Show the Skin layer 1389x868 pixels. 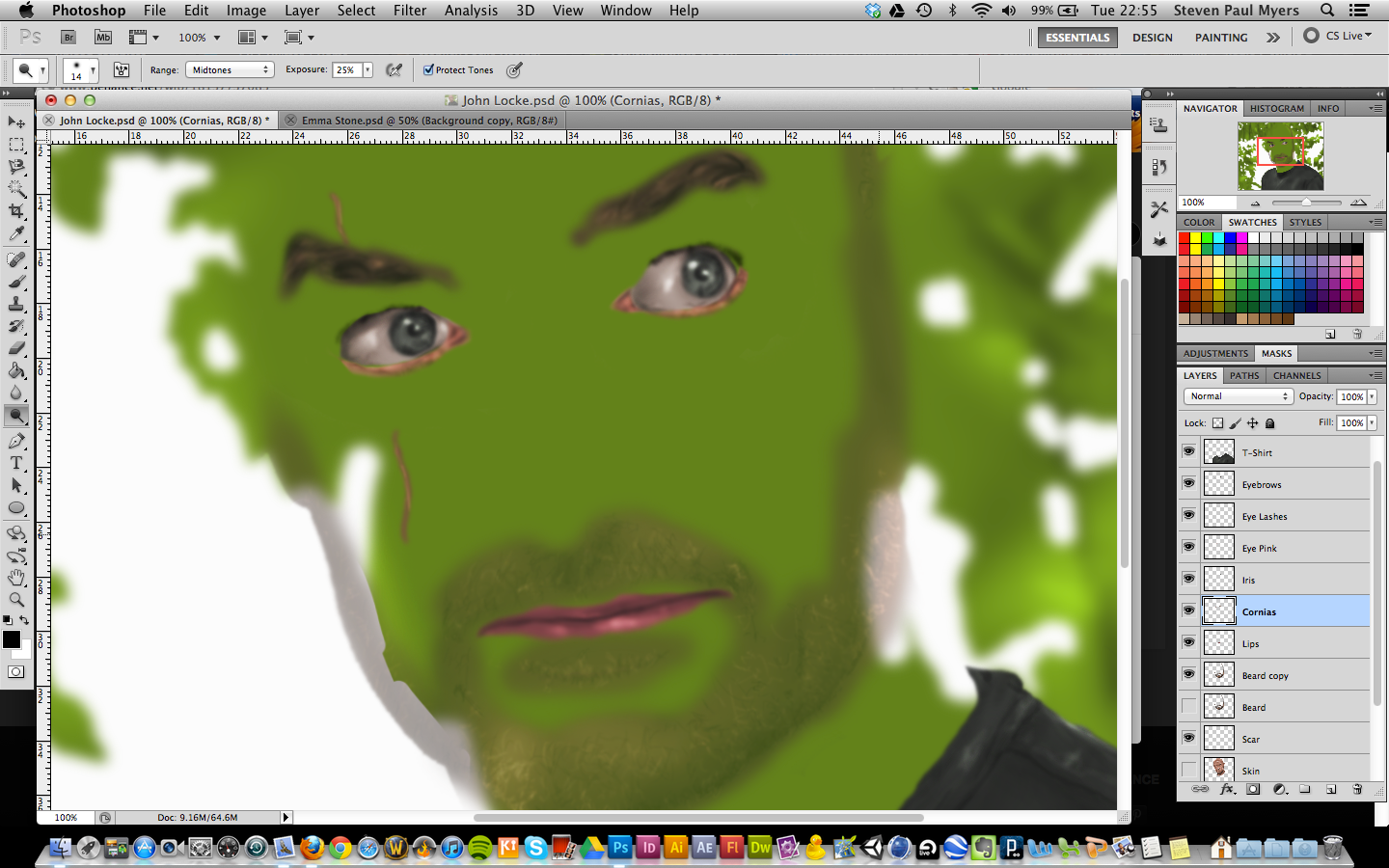pyautogui.click(x=1188, y=770)
